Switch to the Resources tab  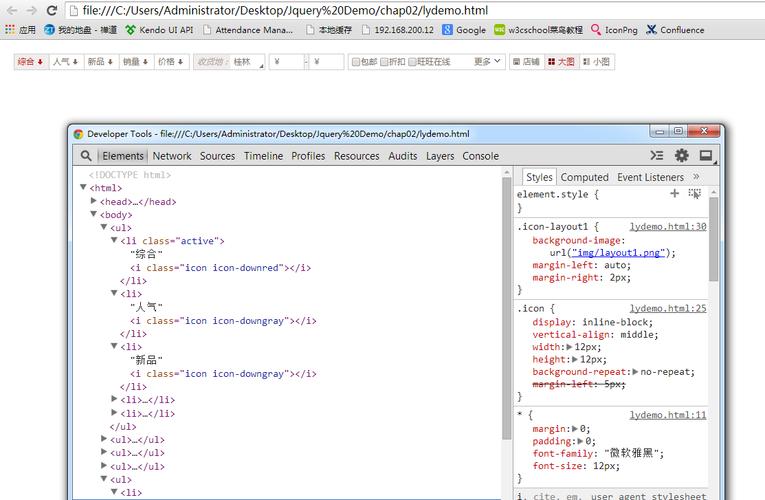coord(357,156)
